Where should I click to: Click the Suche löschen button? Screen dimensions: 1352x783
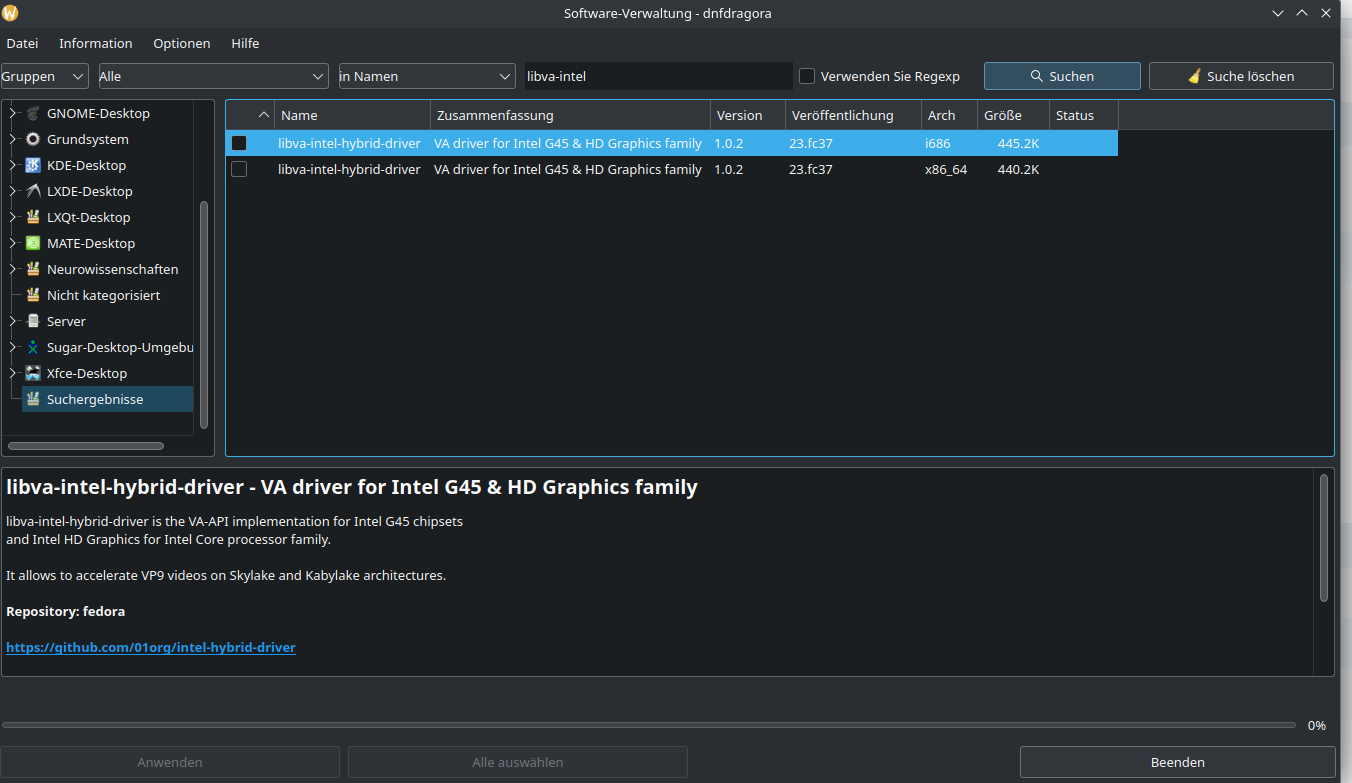click(x=1241, y=76)
